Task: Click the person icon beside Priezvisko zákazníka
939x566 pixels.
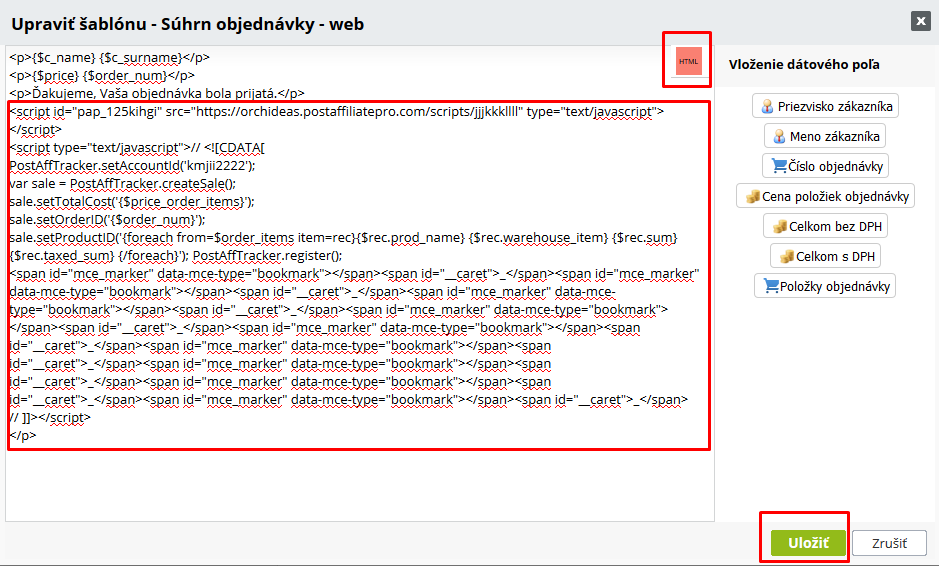Action: pos(767,107)
